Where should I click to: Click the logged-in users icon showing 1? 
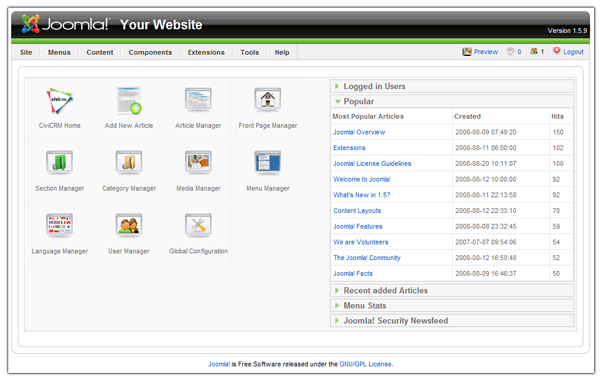[x=534, y=51]
